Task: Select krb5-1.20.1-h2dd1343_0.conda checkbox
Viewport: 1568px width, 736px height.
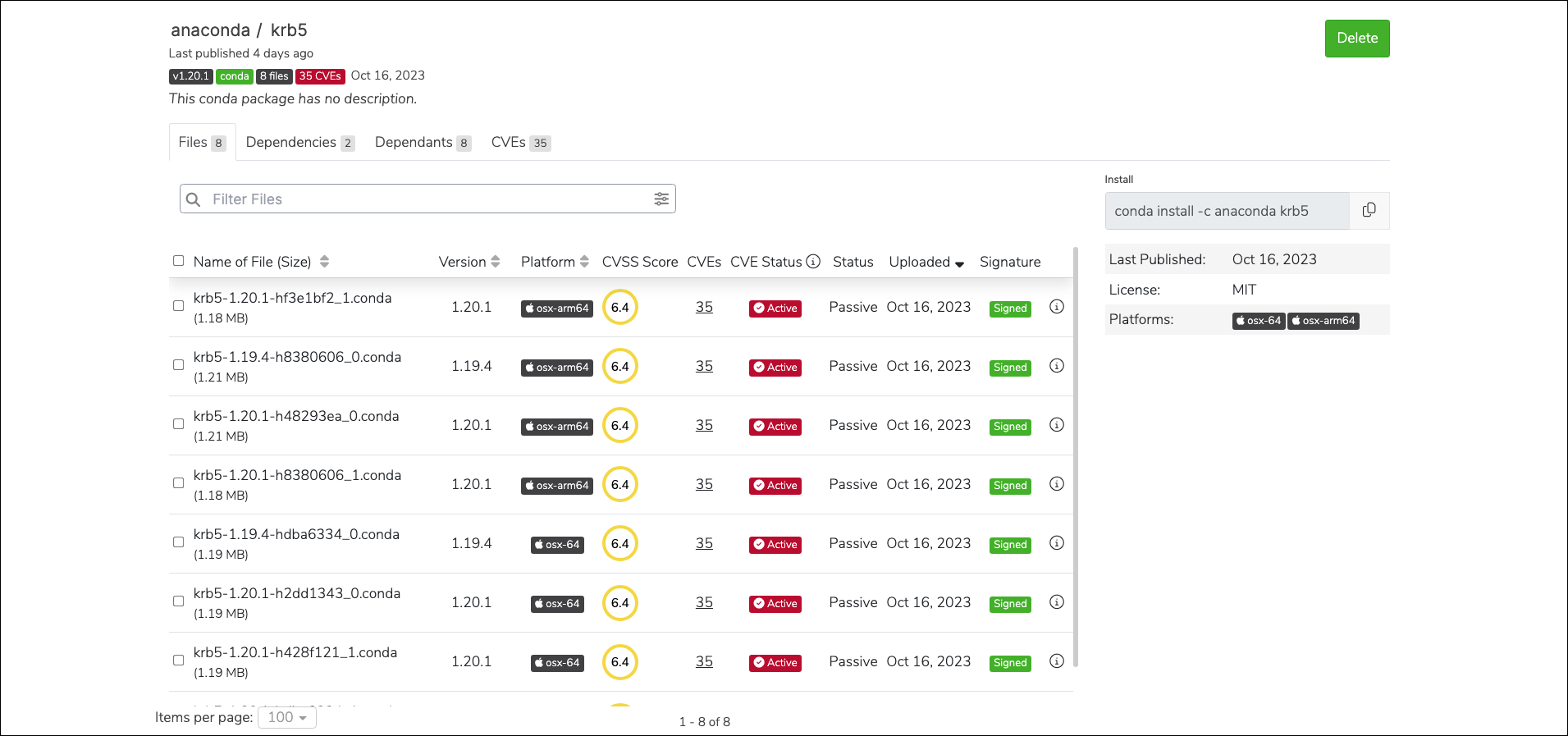Action: (x=178, y=601)
